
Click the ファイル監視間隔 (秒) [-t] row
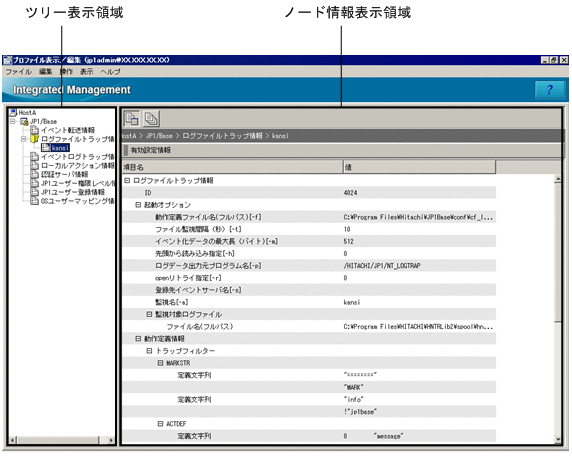point(309,229)
